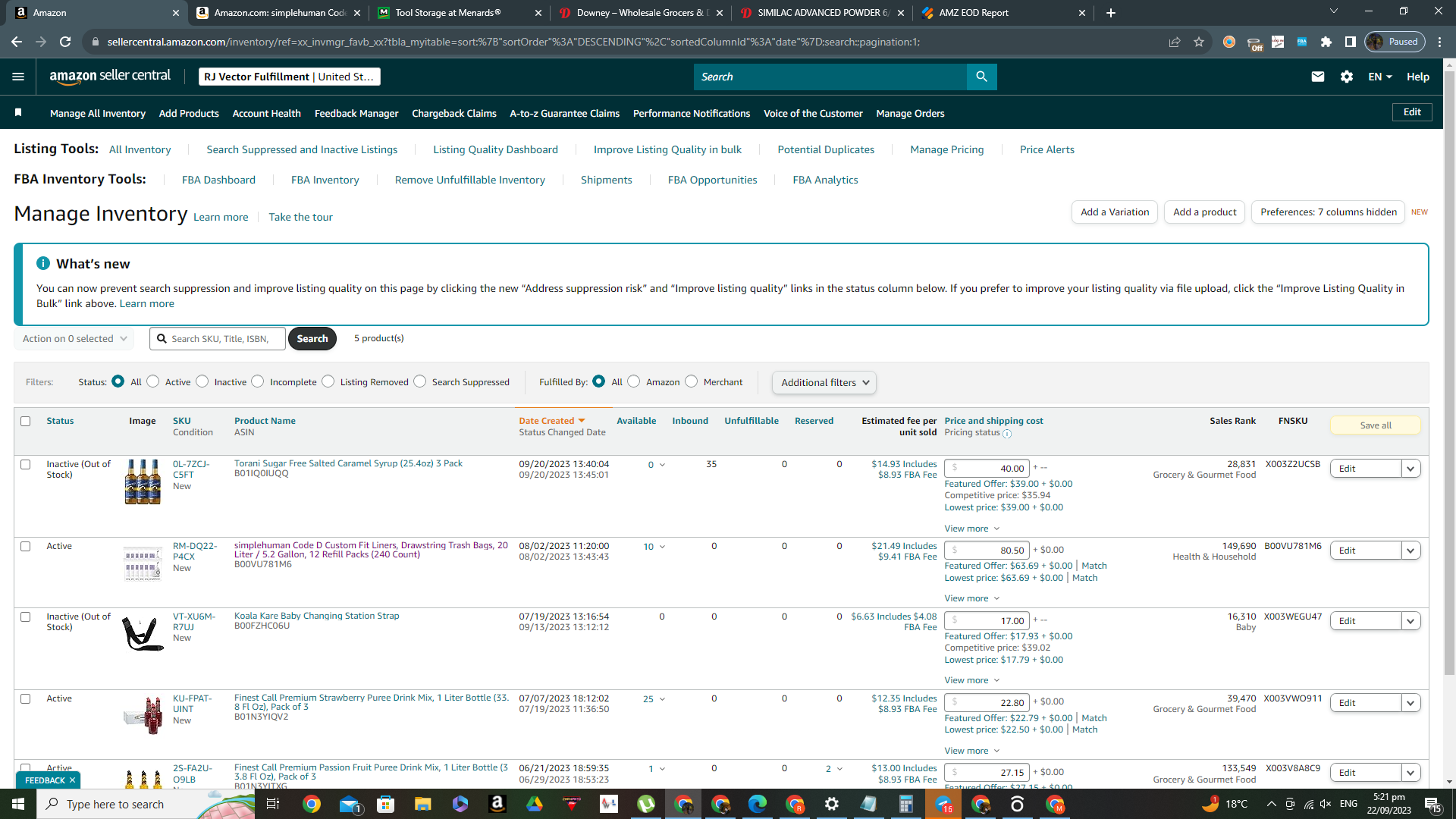This screenshot has height=819, width=1456.
Task: Open Edit dropdown arrow for Koala Kare row
Action: pyautogui.click(x=1410, y=621)
